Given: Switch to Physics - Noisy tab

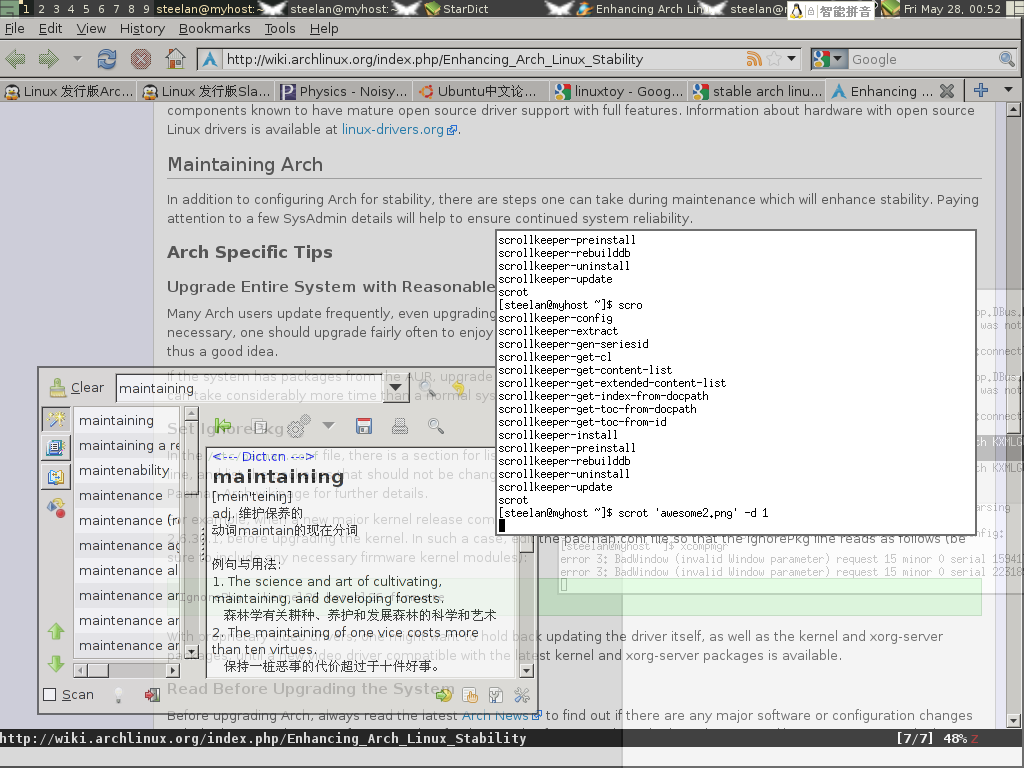Looking at the screenshot, I should [x=344, y=91].
